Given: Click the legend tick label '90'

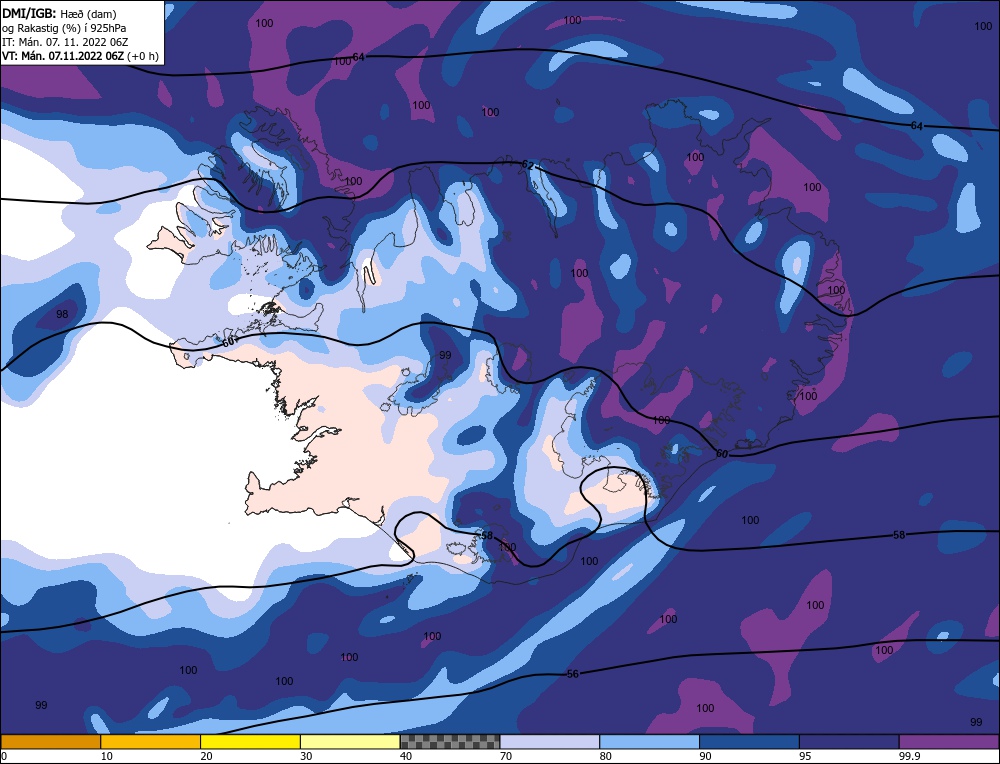Looking at the screenshot, I should point(705,756).
